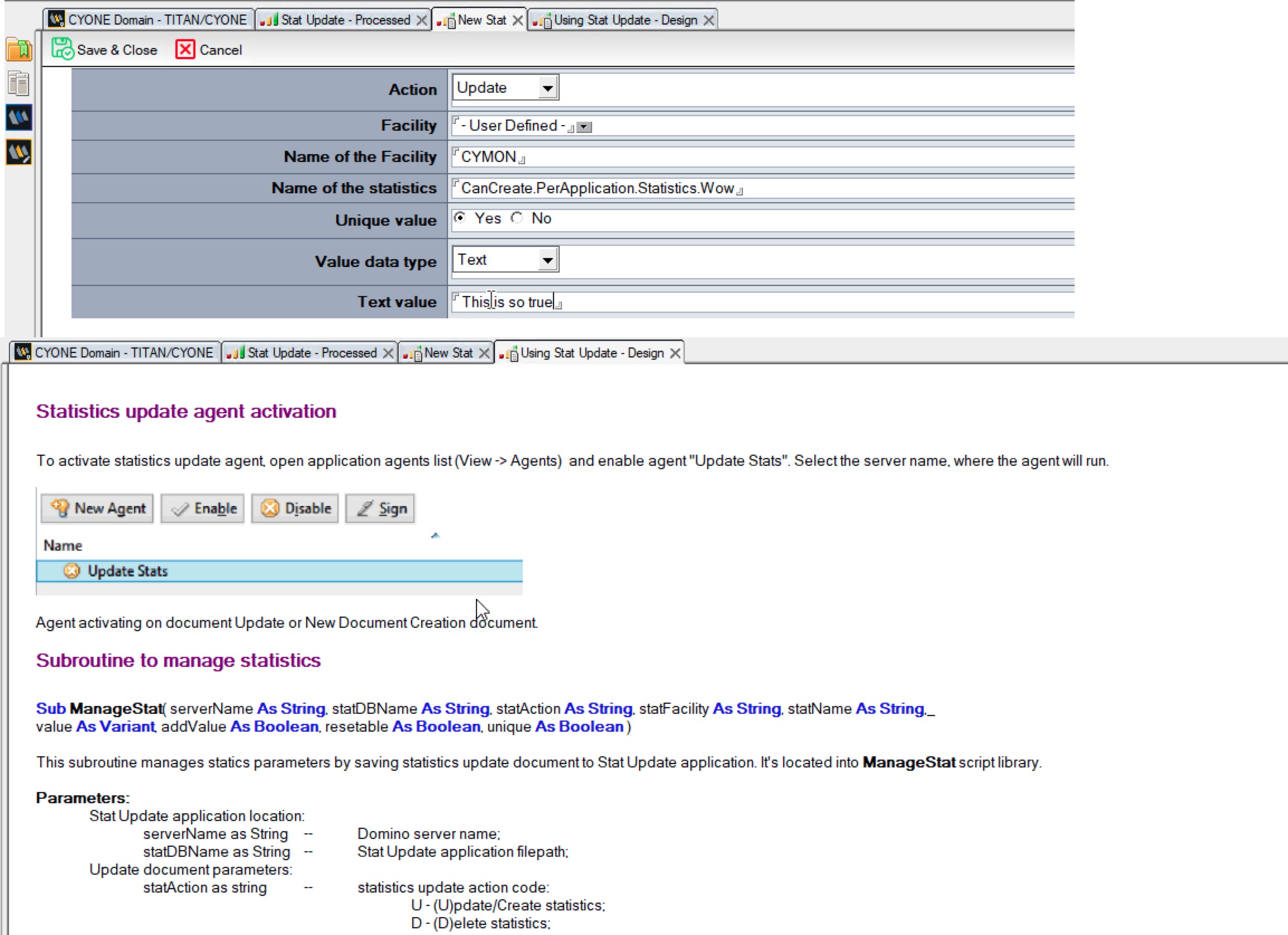The width and height of the screenshot is (1288, 935).
Task: Select No for Unique value
Action: point(517,218)
